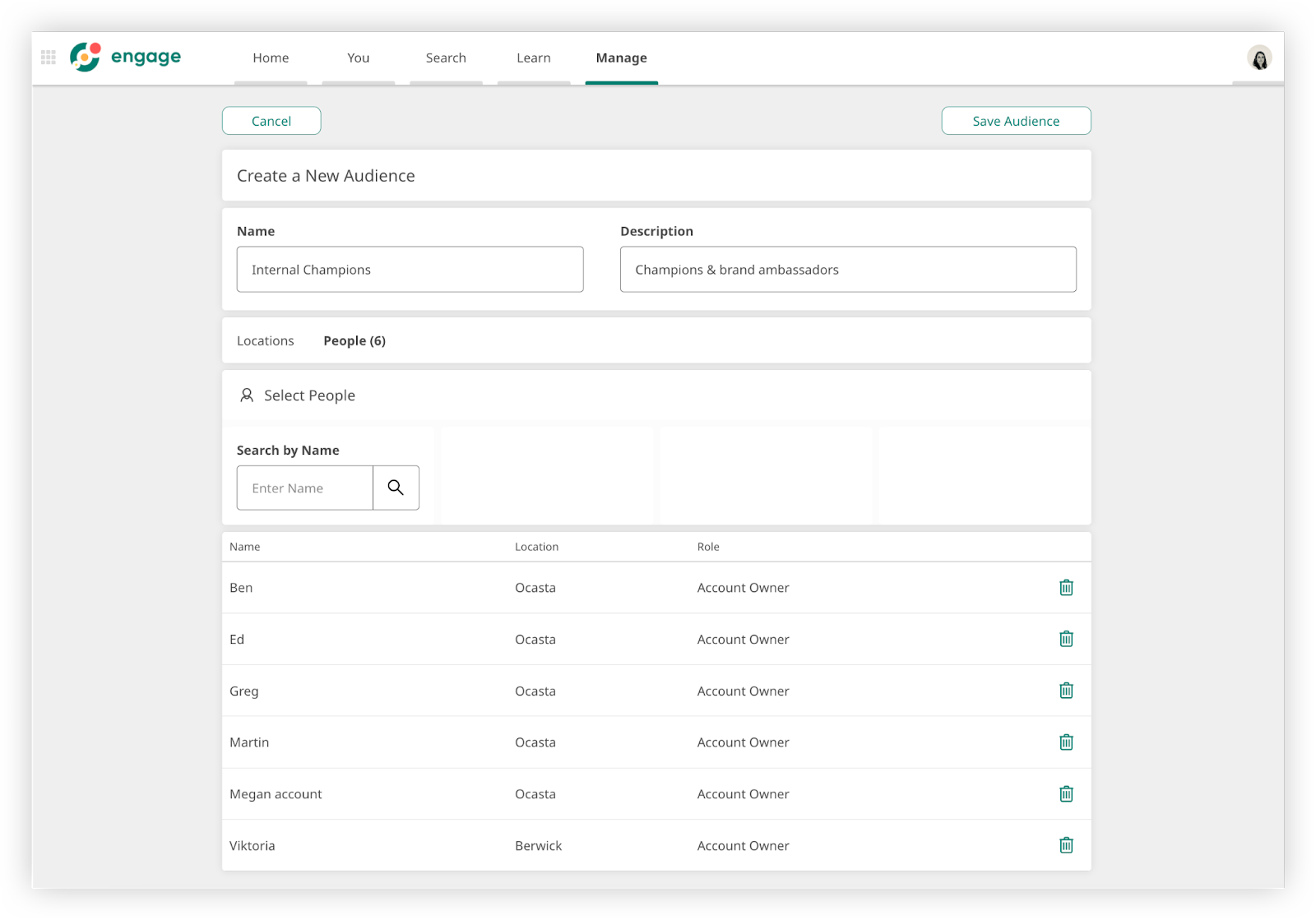
Task: Click Ocasta in Martin's row
Action: 535,742
